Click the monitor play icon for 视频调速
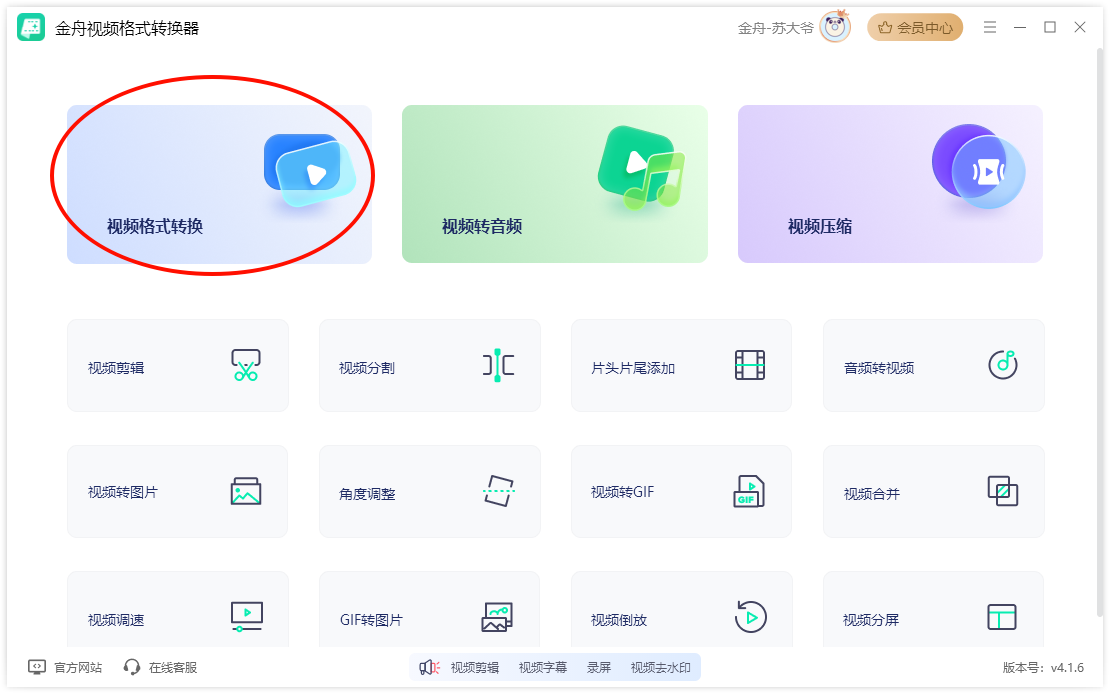Image resolution: width=1110 pixels, height=694 pixels. pyautogui.click(x=246, y=617)
